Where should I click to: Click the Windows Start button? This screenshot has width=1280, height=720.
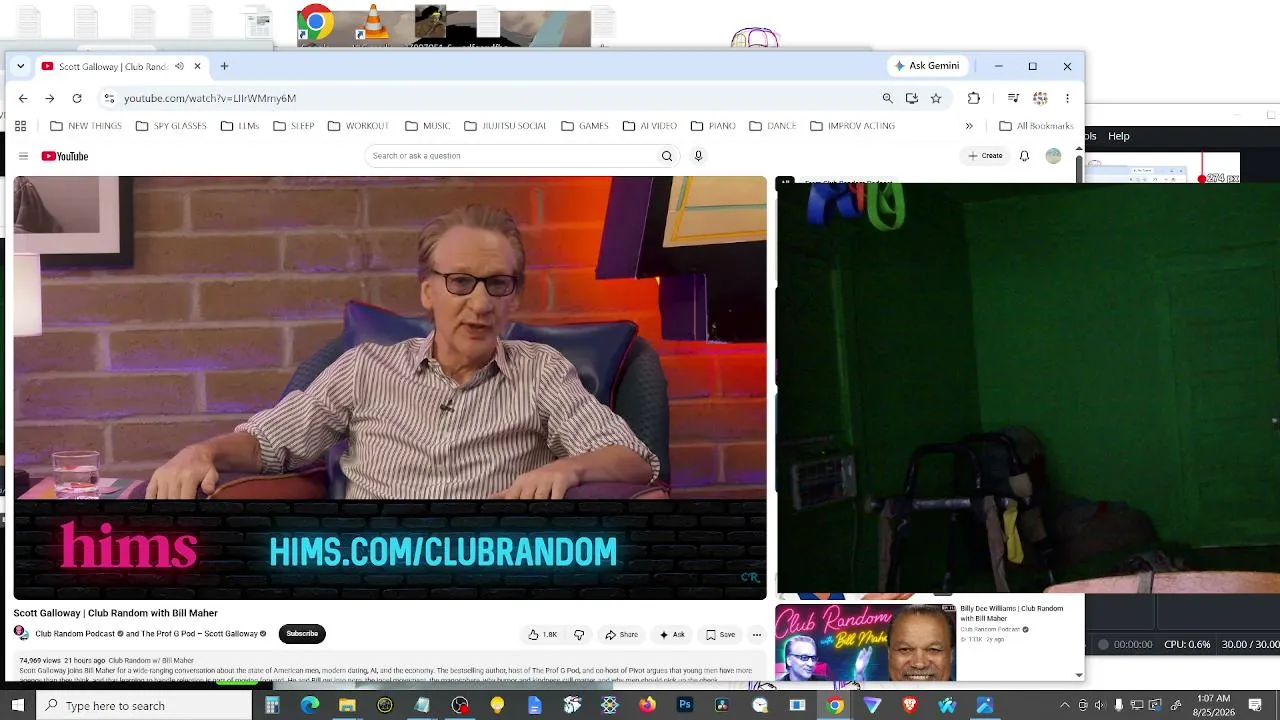click(x=18, y=706)
